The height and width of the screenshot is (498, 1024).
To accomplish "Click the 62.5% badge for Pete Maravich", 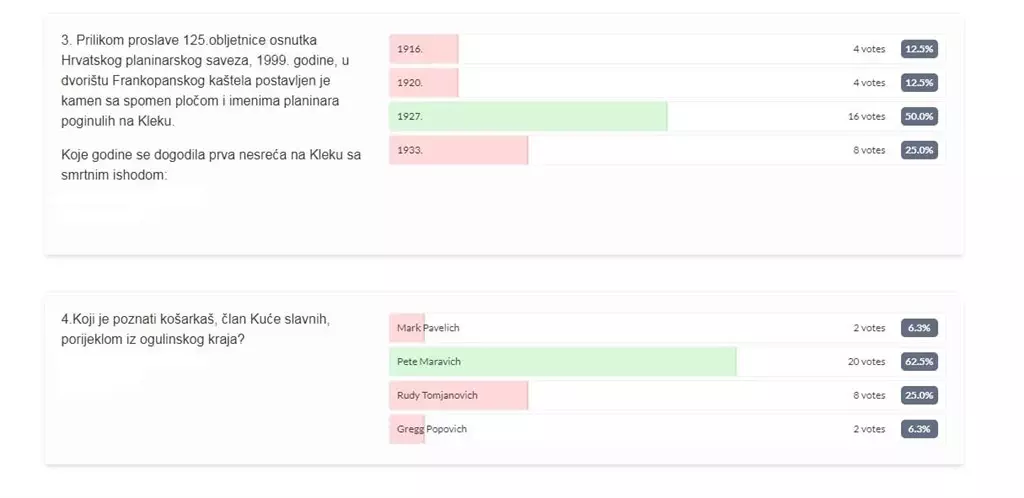I will 919,362.
